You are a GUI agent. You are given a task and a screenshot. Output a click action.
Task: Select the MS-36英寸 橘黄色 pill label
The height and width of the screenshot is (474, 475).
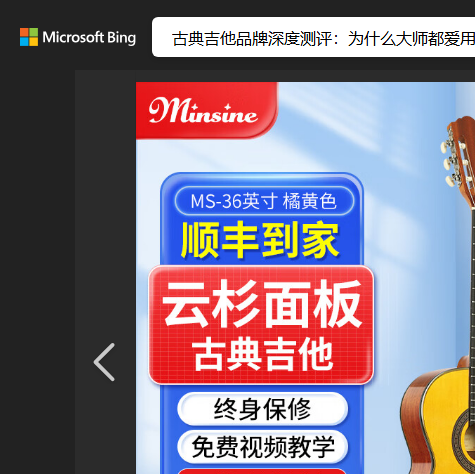(x=264, y=201)
